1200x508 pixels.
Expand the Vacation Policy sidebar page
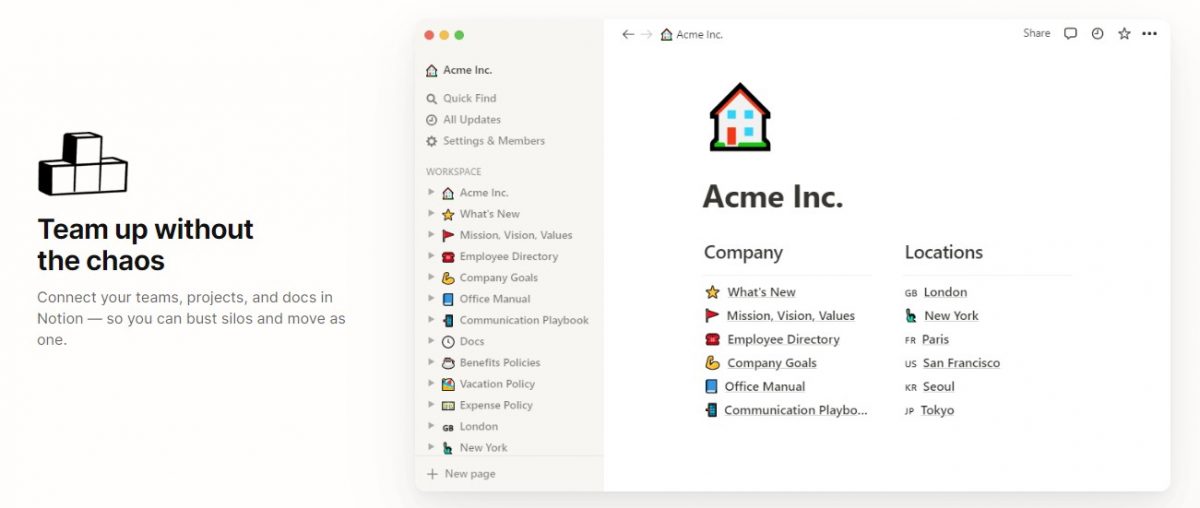(431, 384)
